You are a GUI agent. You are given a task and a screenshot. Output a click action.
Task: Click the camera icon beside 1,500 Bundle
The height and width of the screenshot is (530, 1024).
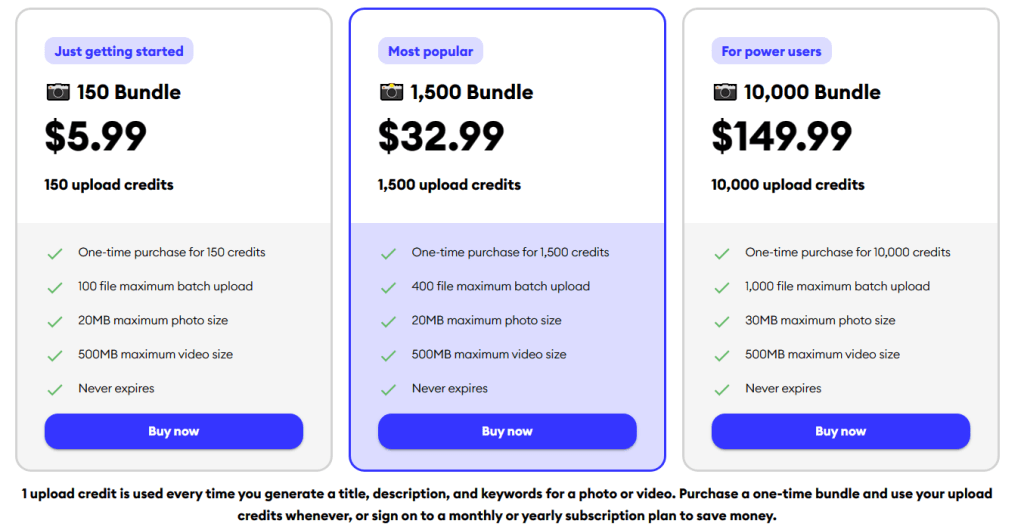point(391,92)
